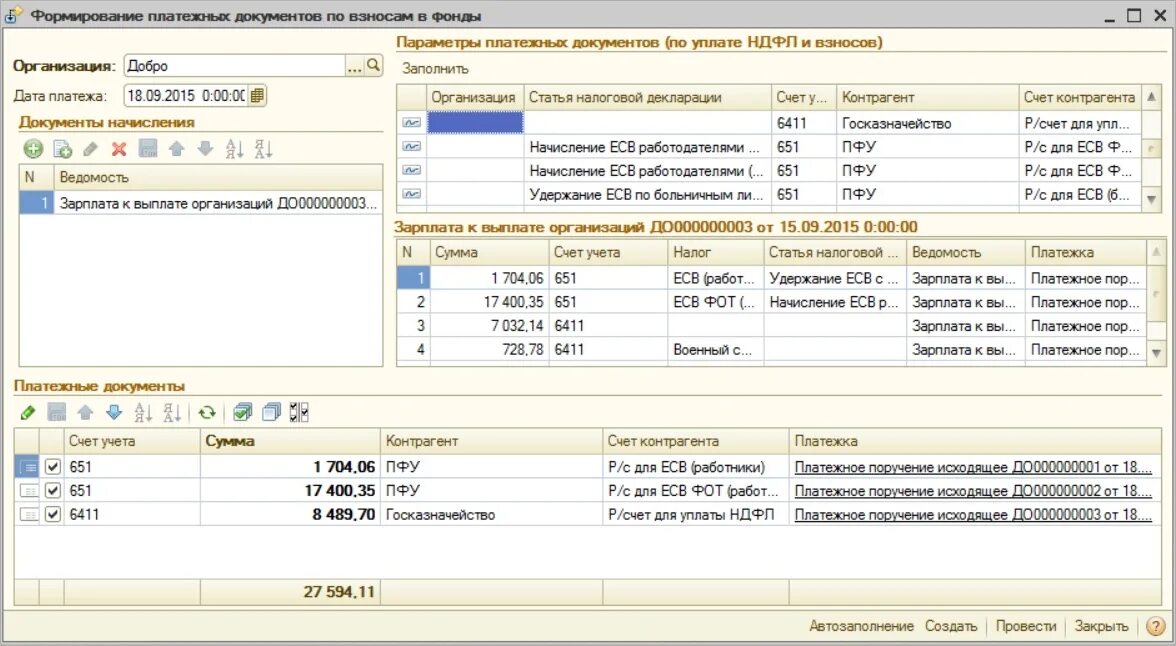This screenshot has height=646, width=1176.
Task: Toggle the checkbox for the 8 489,70 row
Action: point(52,515)
